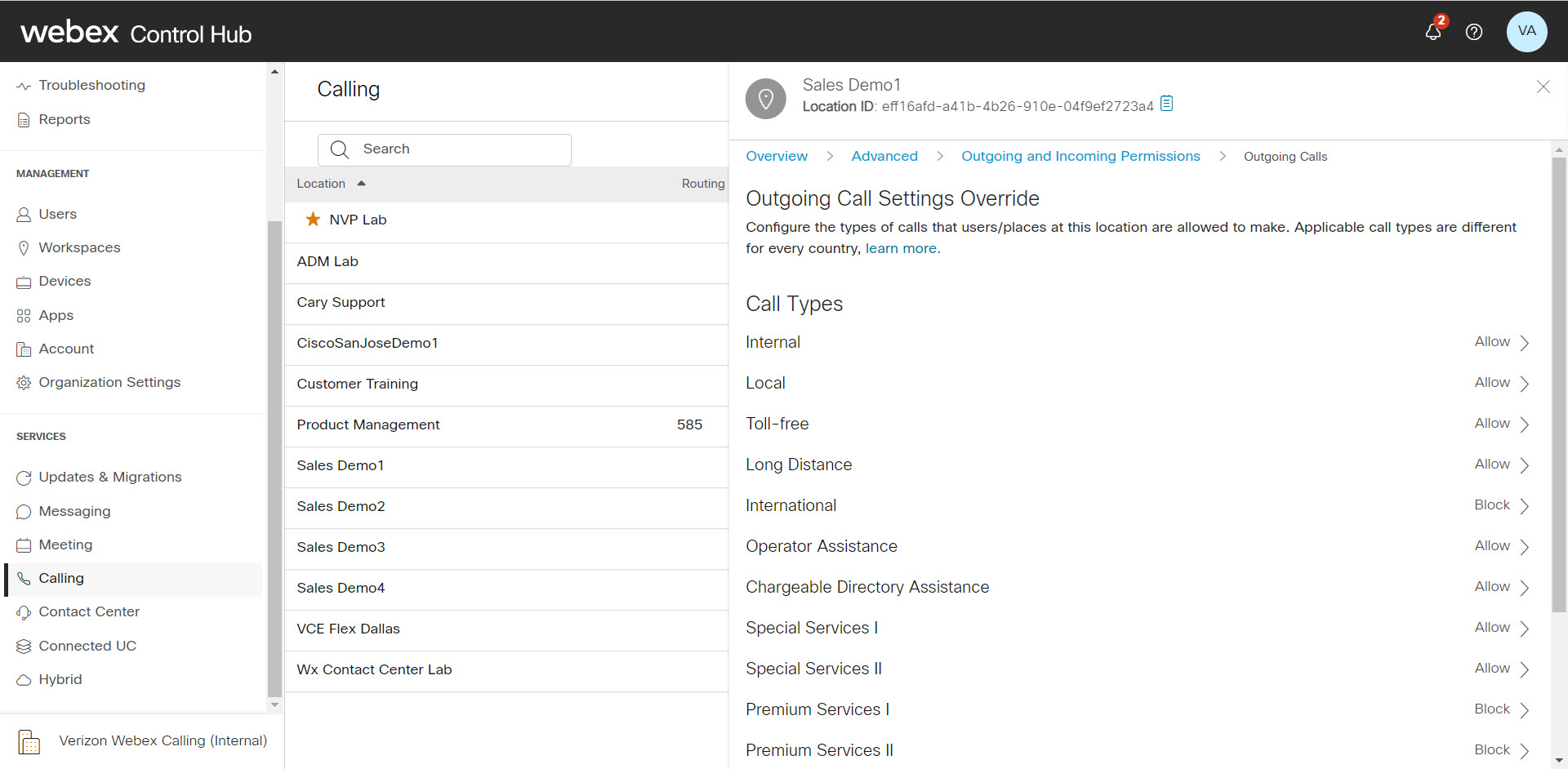Click the help question mark icon
Image resolution: width=1568 pixels, height=769 pixels.
(1473, 32)
